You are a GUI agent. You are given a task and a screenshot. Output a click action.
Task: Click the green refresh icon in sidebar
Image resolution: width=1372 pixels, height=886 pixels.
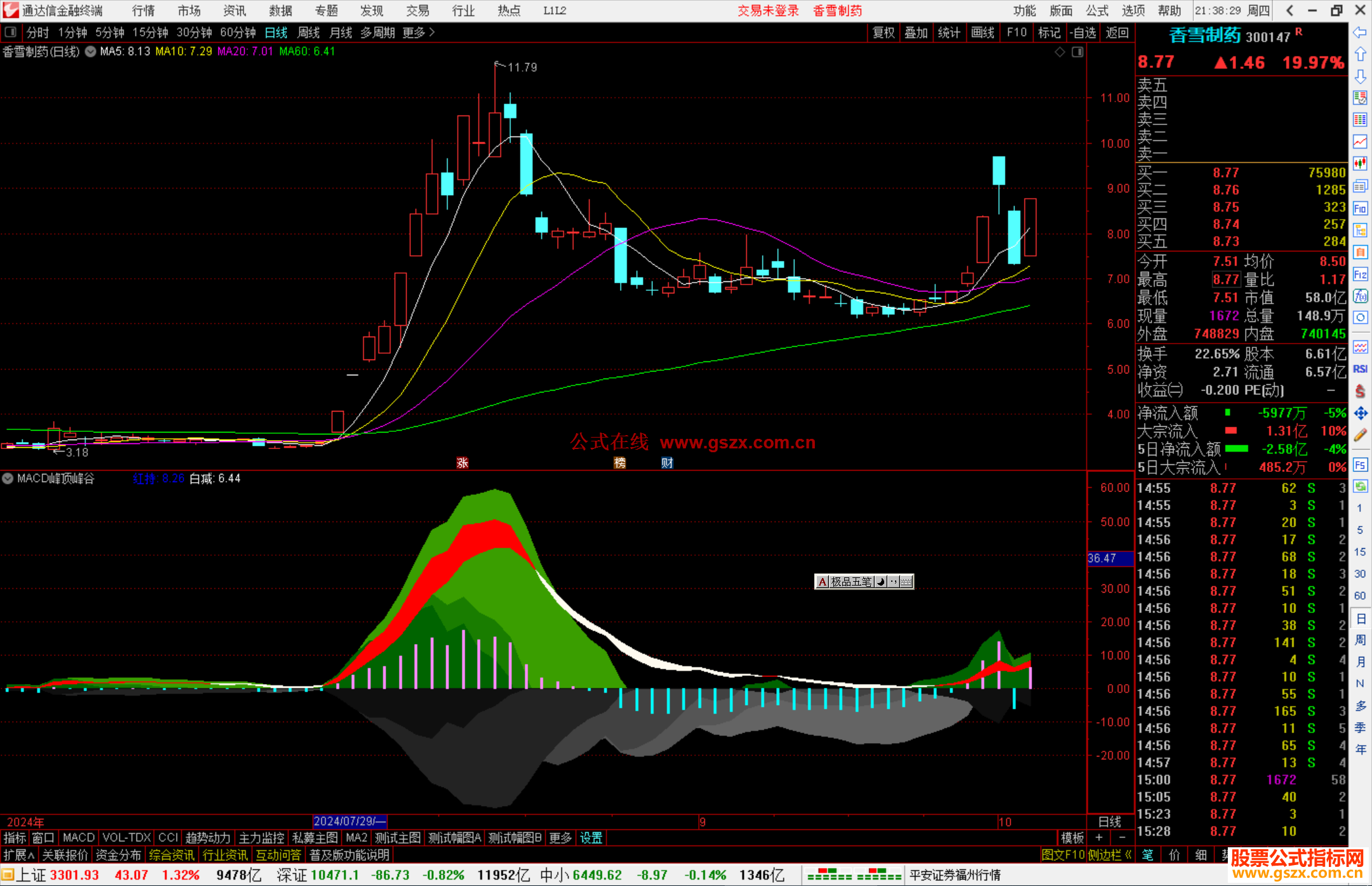tap(1360, 487)
